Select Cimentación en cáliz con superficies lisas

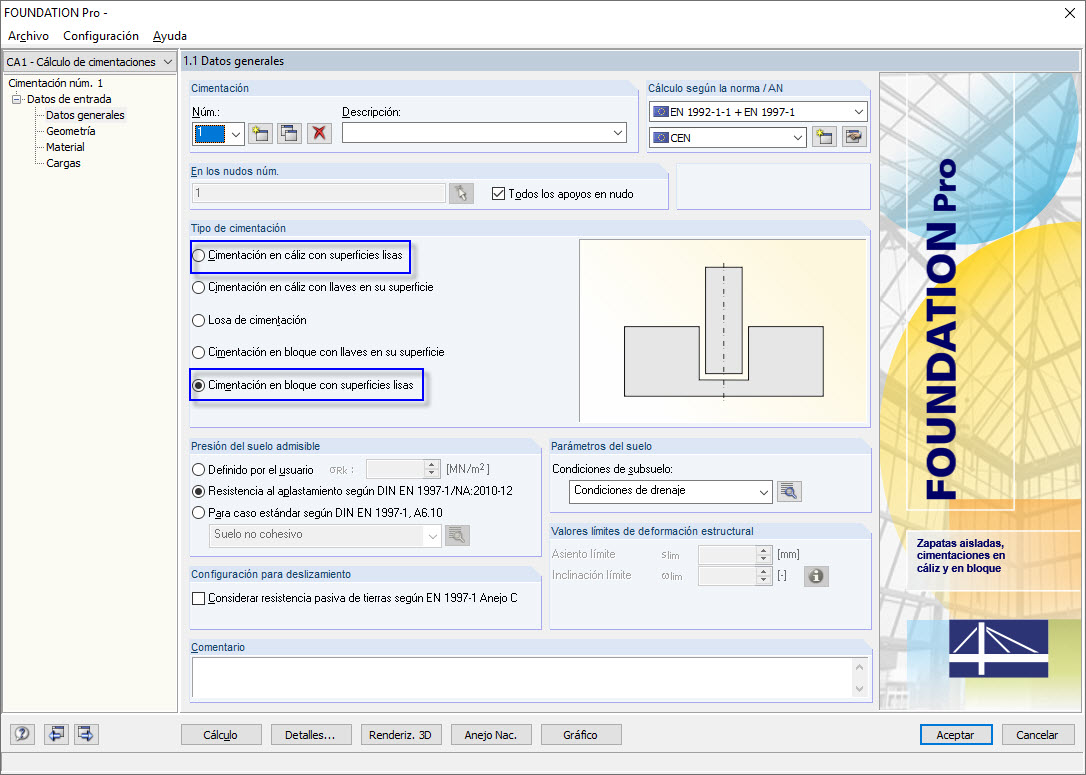pyautogui.click(x=199, y=256)
